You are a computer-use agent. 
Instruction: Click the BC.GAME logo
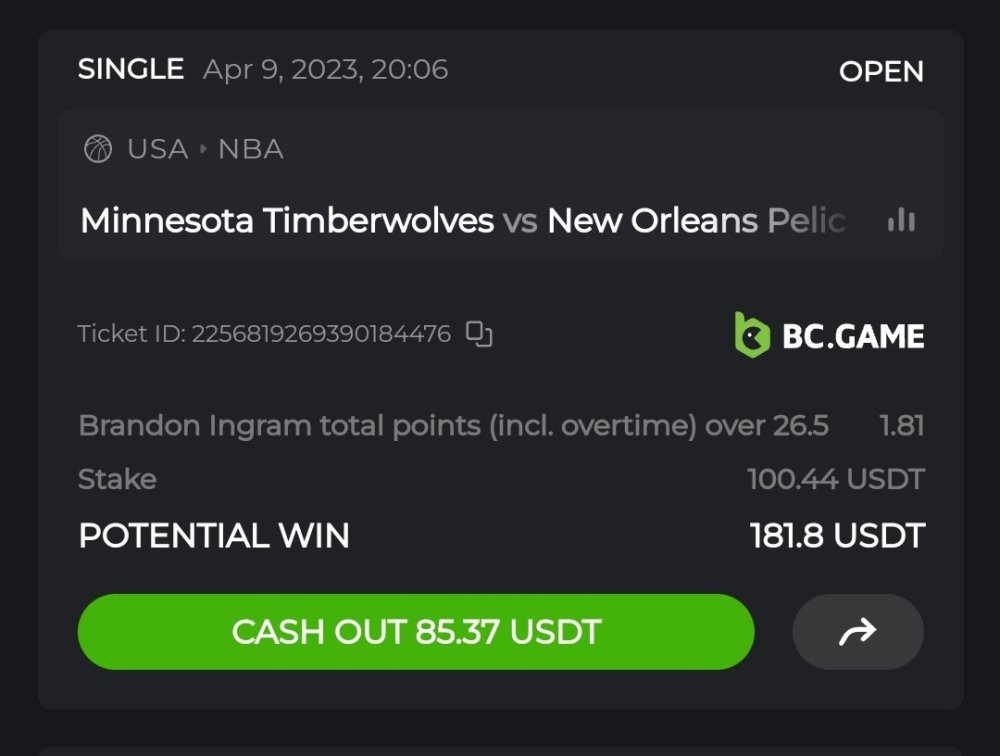829,335
